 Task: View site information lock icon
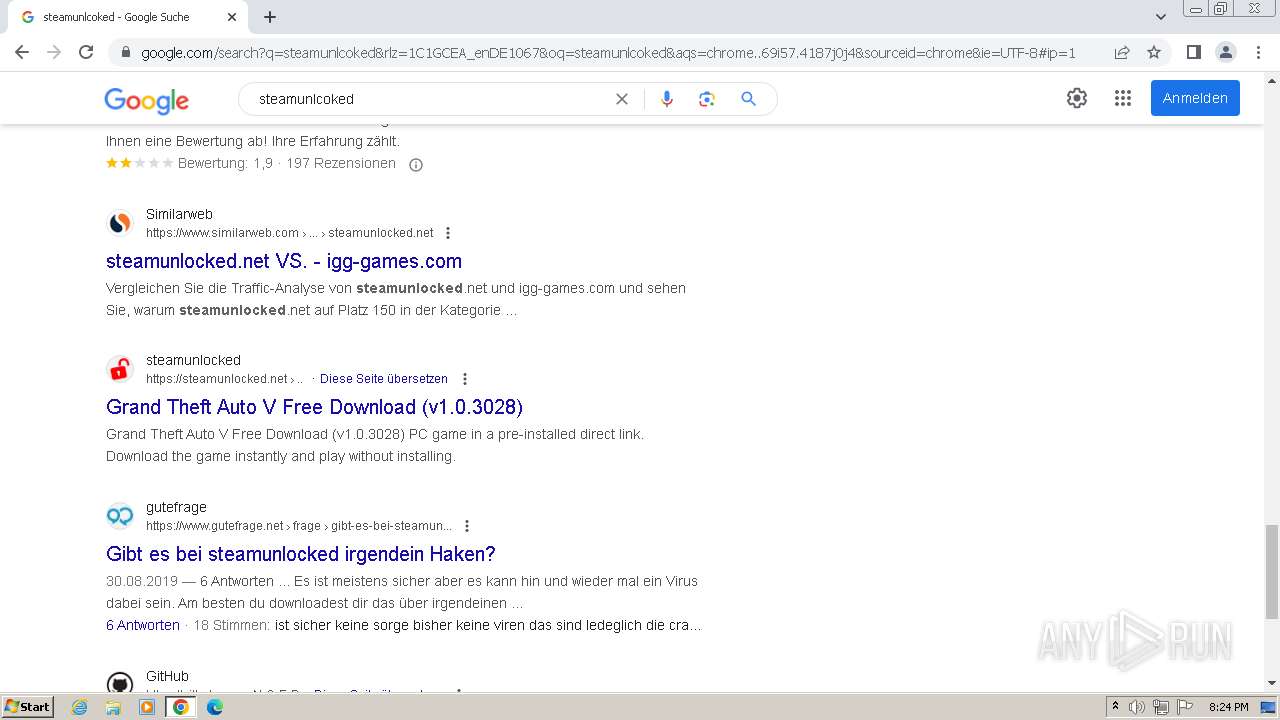pos(126,53)
